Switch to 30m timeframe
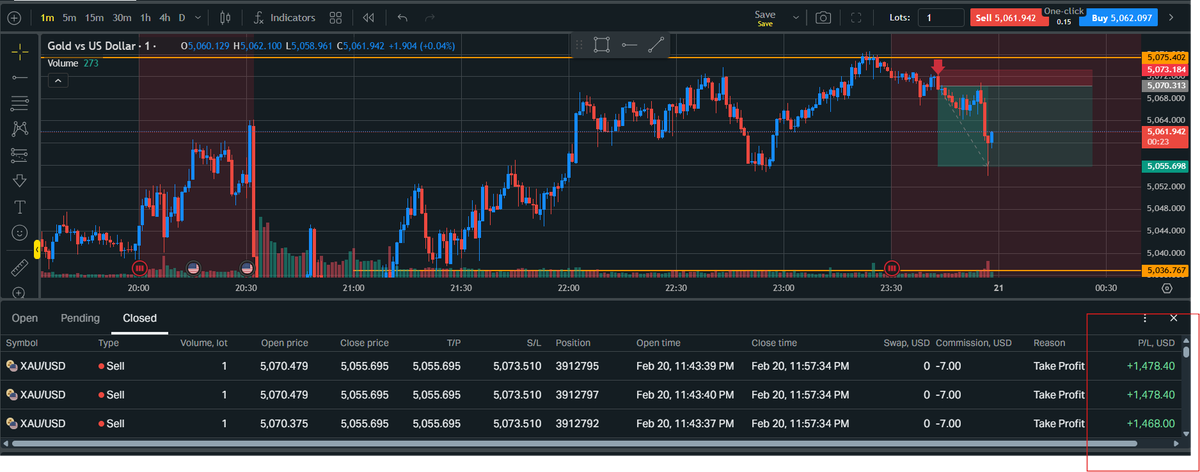This screenshot has width=1200, height=472. [122, 17]
